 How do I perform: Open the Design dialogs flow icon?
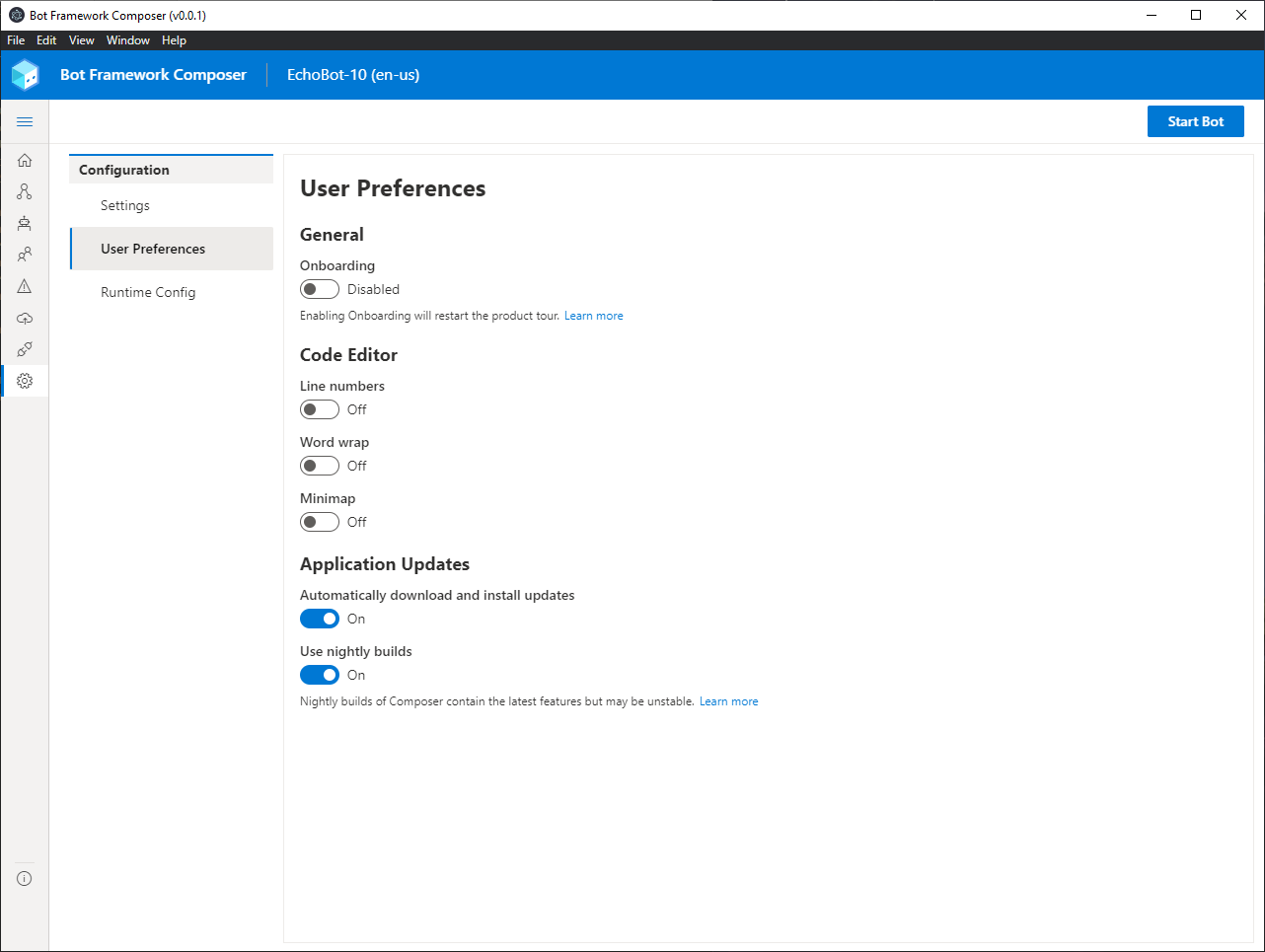(x=25, y=191)
